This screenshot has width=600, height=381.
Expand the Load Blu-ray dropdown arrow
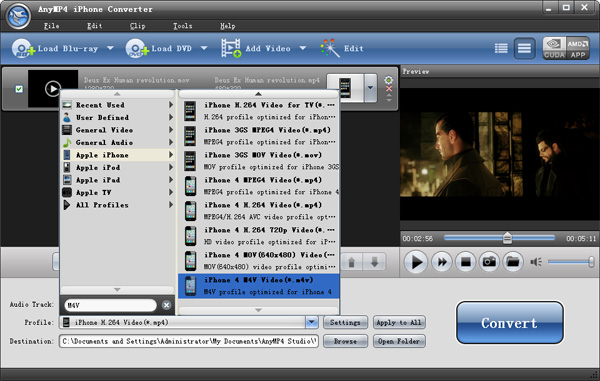click(110, 48)
